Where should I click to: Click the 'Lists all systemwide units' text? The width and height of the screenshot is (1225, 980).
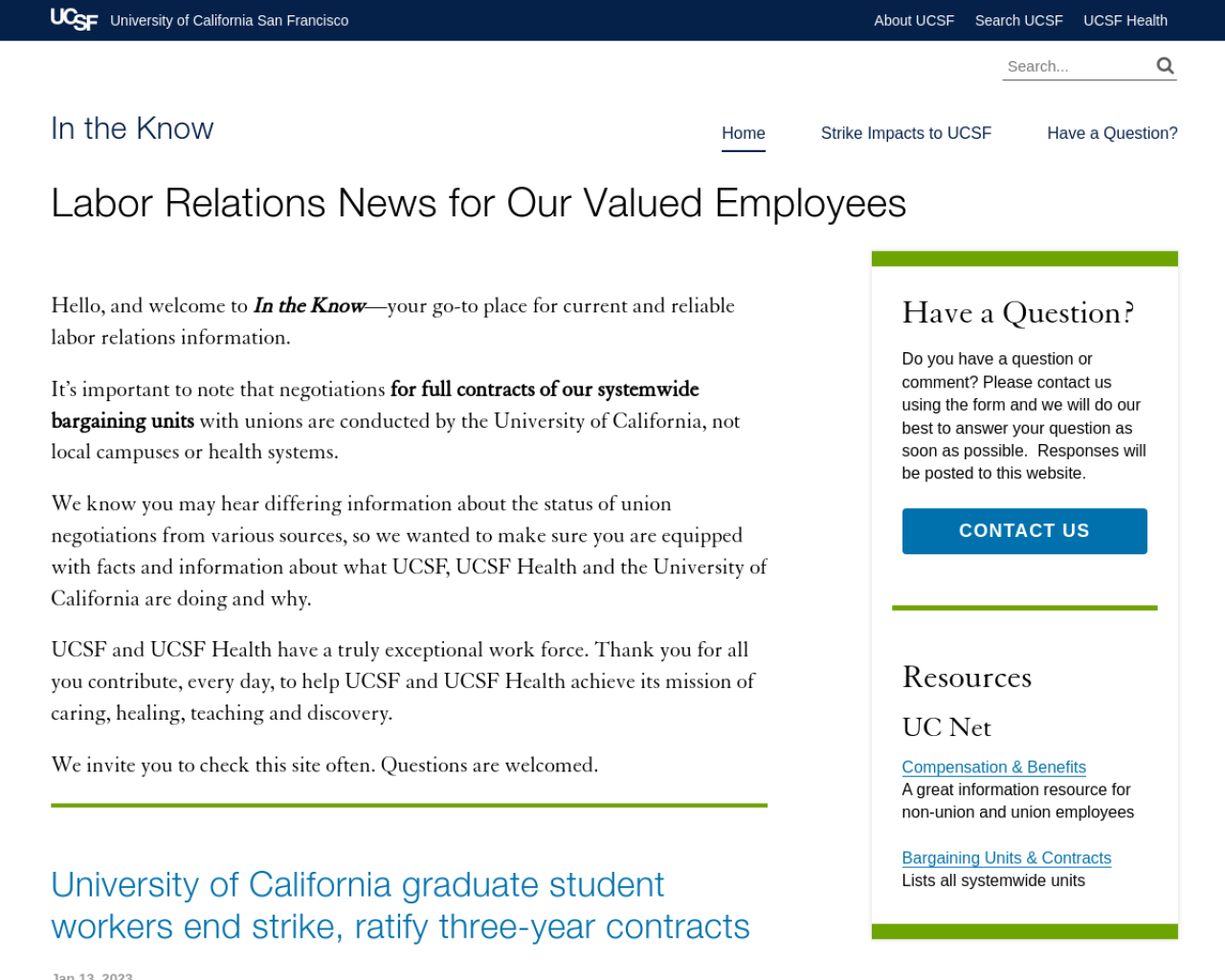(993, 880)
